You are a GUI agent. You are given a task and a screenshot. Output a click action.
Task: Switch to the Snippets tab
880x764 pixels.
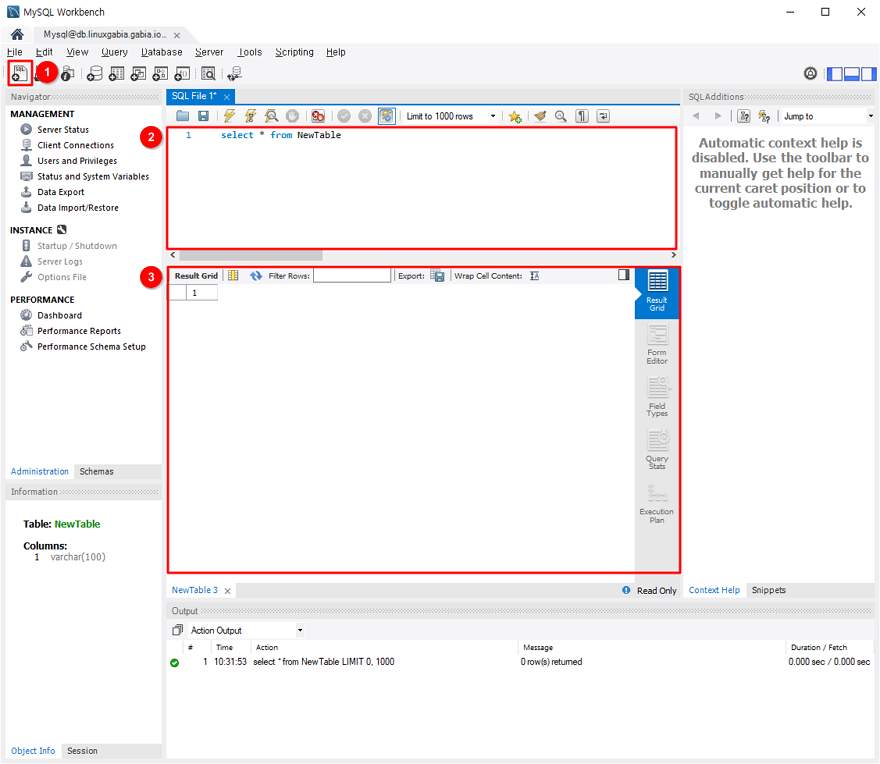tap(768, 590)
